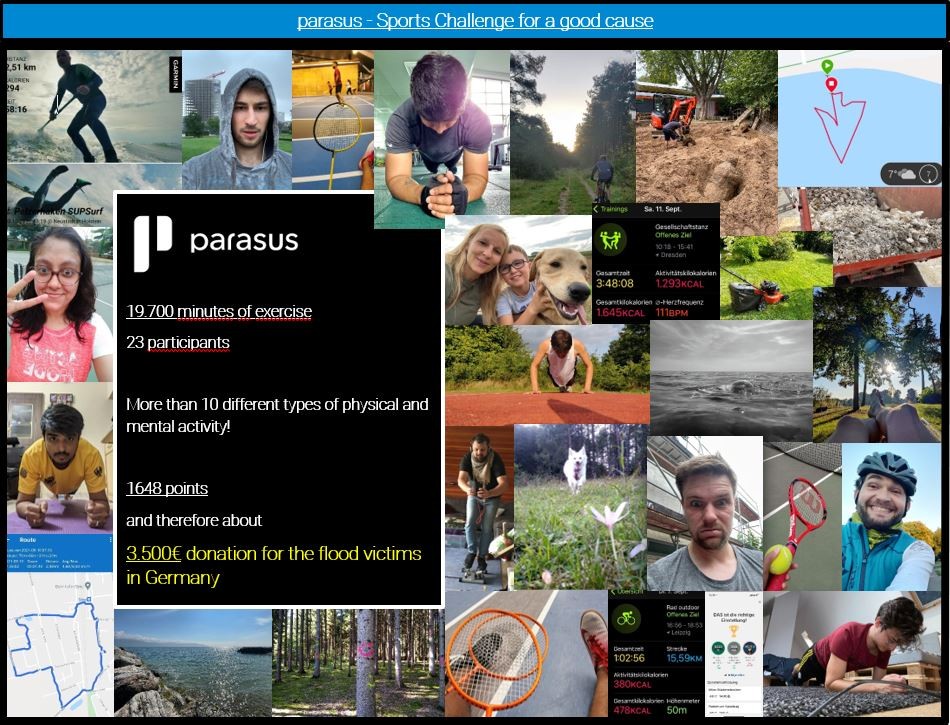Click the '50m' elevation value
This screenshot has height=725, width=950.
point(677,710)
